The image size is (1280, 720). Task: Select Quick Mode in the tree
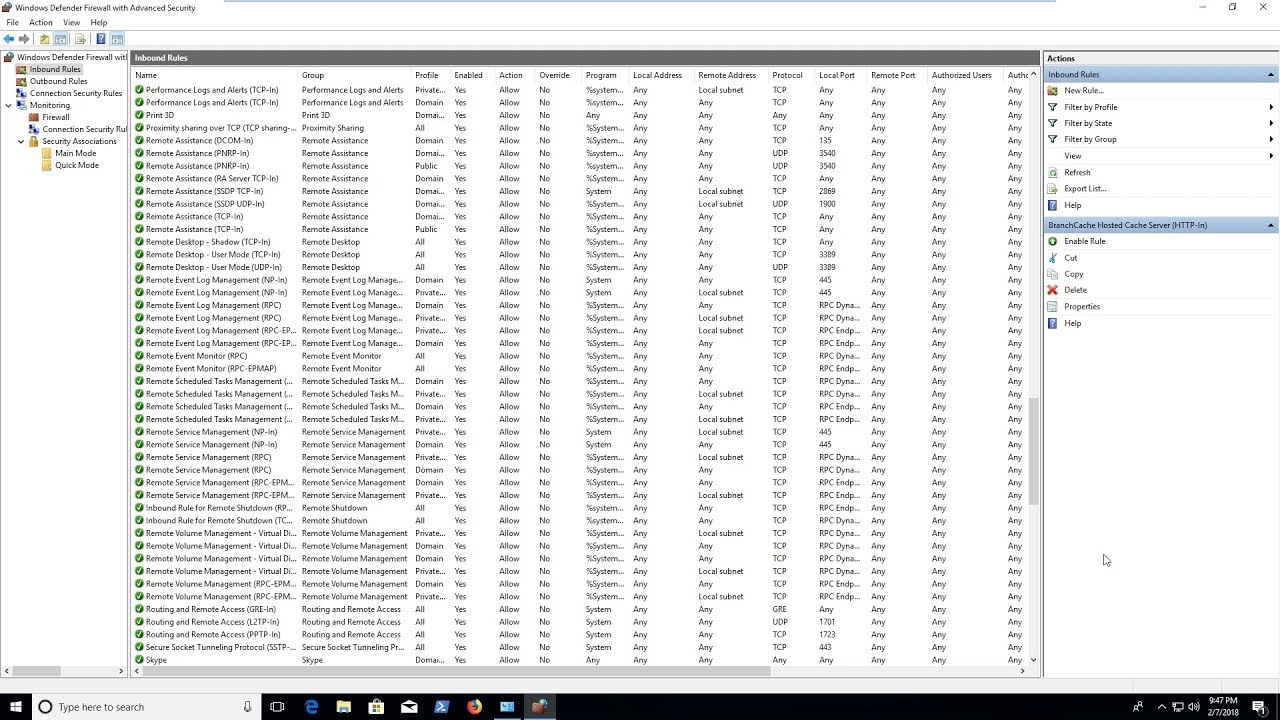(x=77, y=165)
